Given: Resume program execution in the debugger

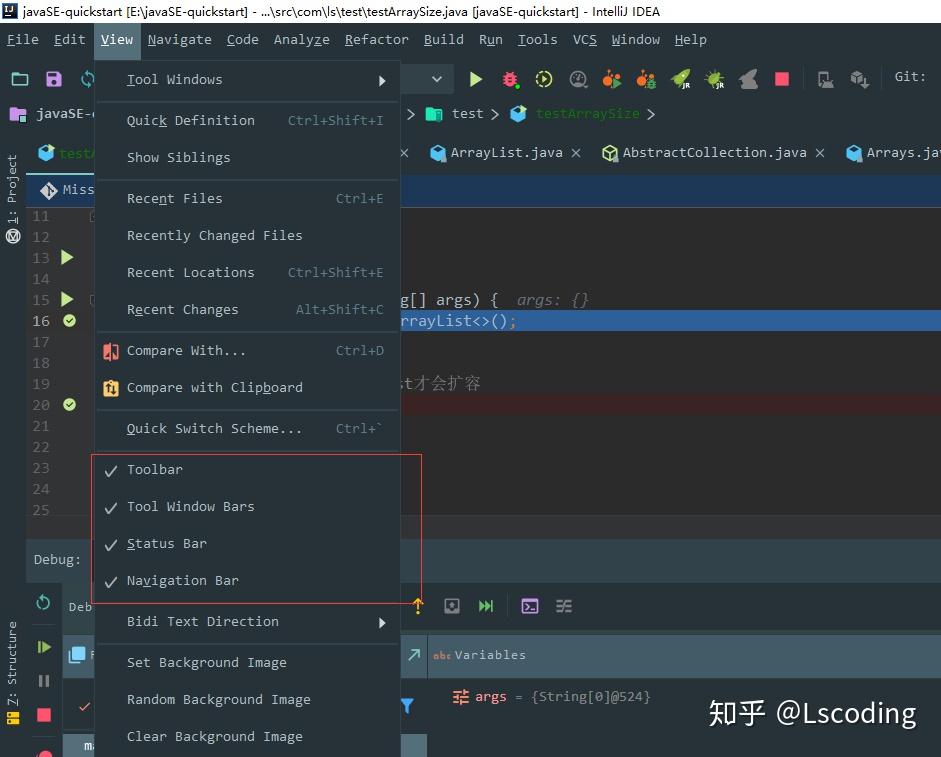Looking at the screenshot, I should (x=43, y=647).
